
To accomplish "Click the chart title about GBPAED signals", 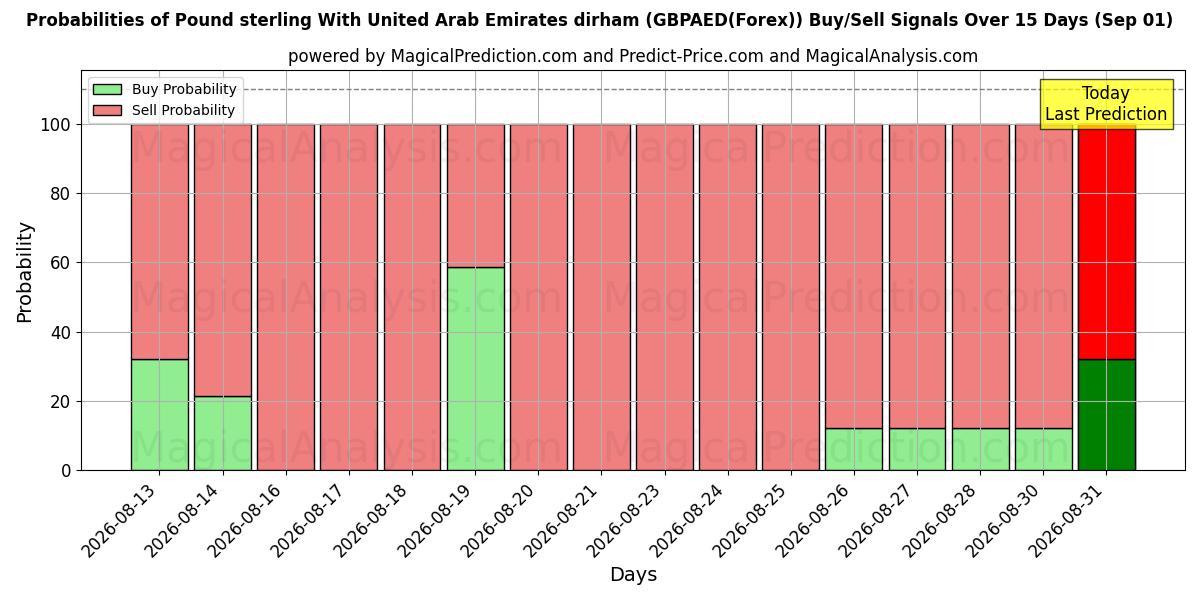I will coord(599,20).
